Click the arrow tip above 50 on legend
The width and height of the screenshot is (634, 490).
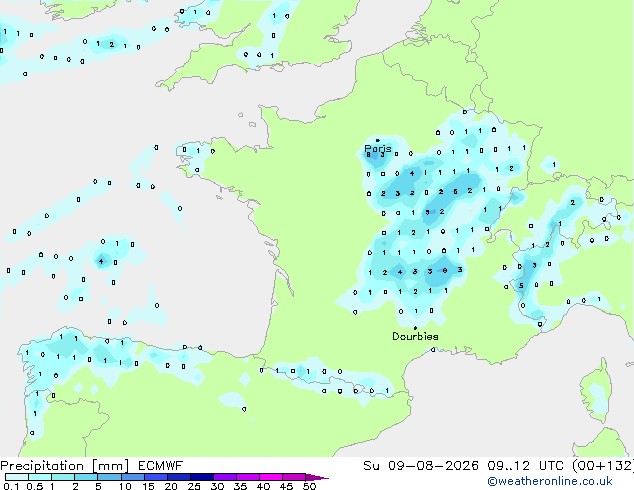317,477
